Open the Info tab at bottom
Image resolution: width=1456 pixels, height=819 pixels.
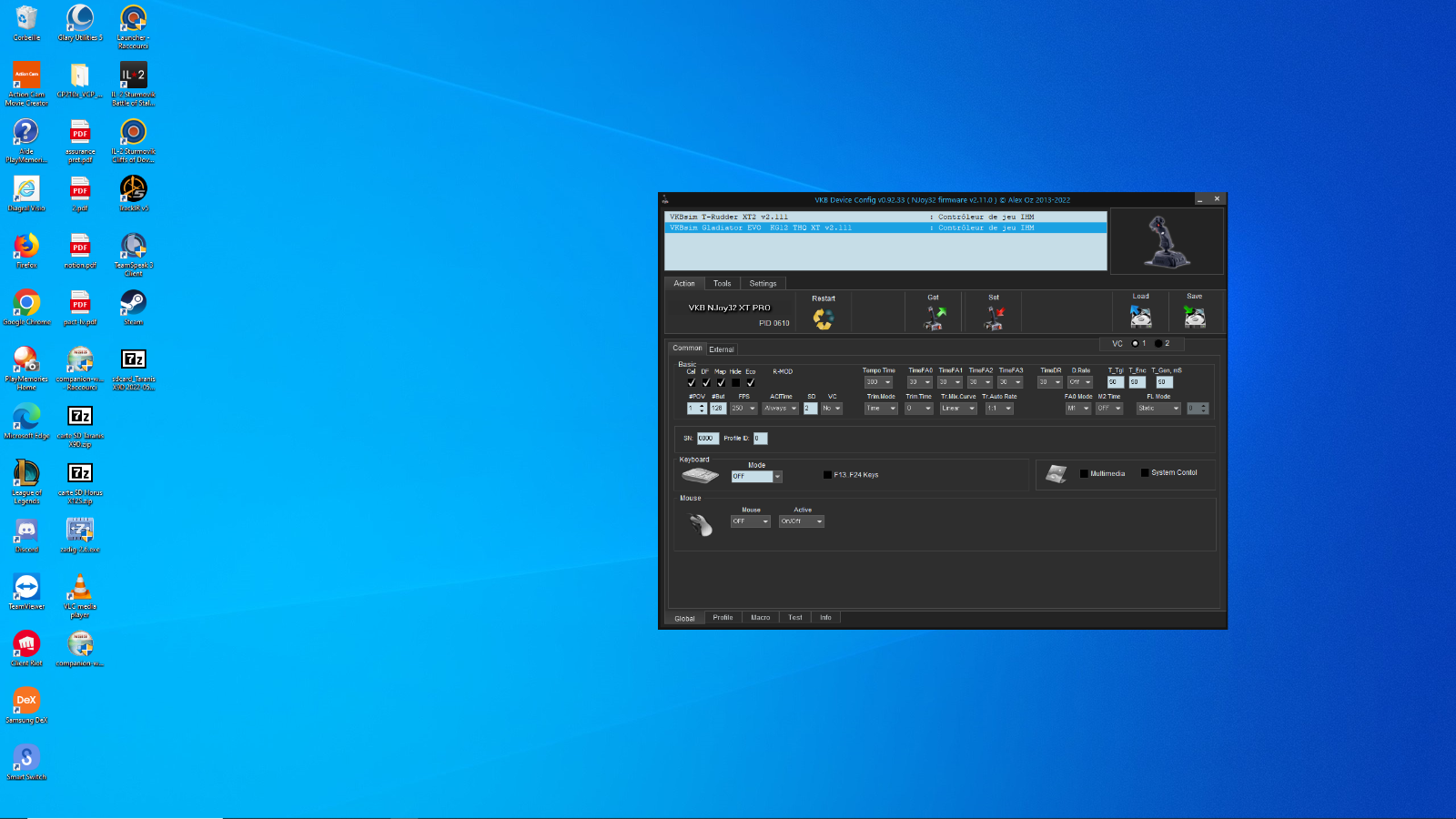click(x=825, y=618)
